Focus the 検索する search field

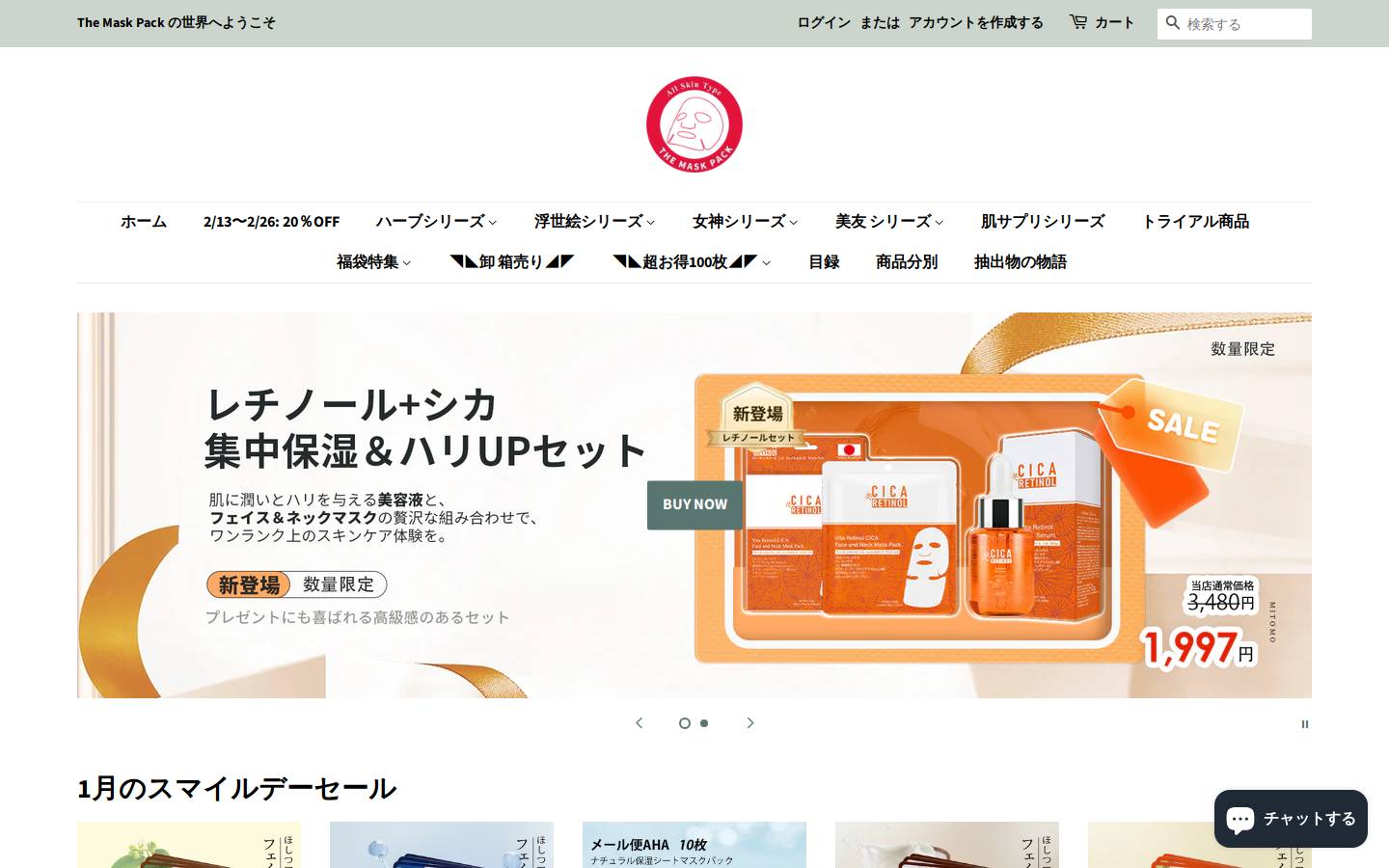click(1235, 24)
